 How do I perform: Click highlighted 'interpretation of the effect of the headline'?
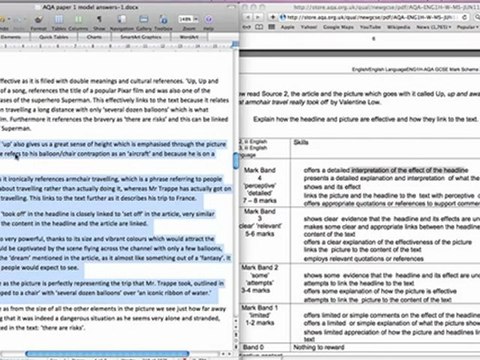(x=410, y=170)
